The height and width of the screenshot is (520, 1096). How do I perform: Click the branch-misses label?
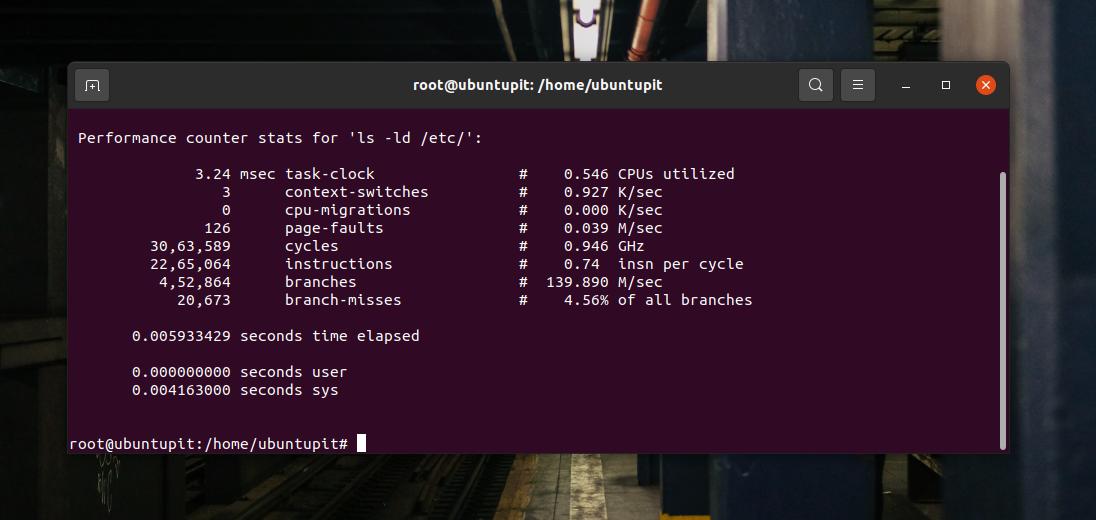click(343, 300)
